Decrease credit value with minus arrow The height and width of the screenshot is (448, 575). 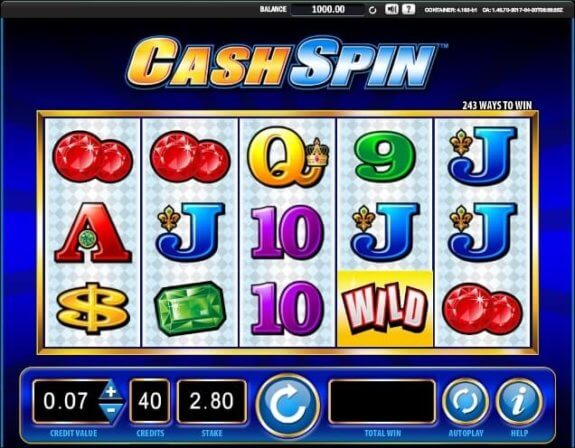click(x=111, y=411)
